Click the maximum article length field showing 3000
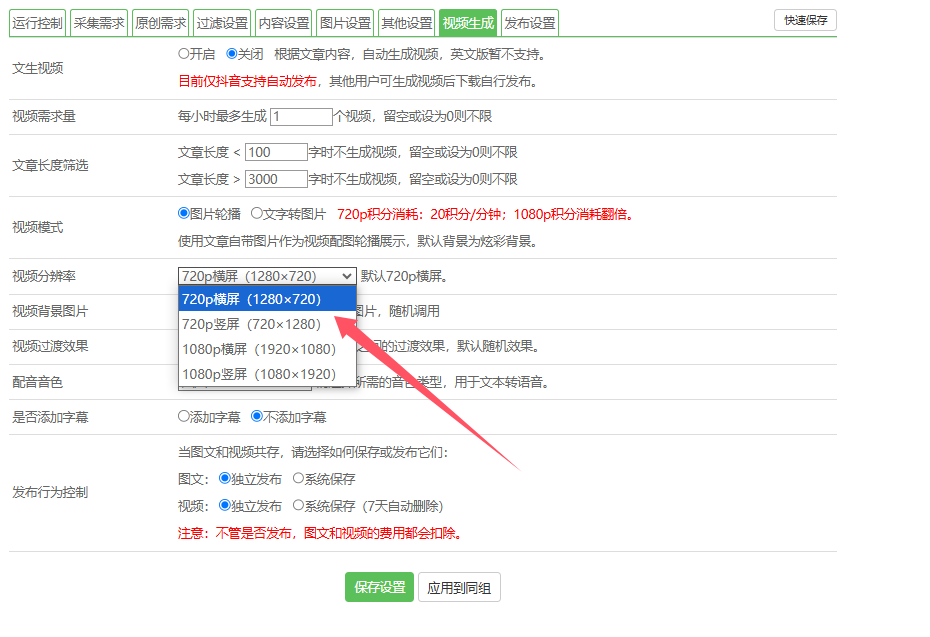The image size is (930, 637). coord(276,179)
